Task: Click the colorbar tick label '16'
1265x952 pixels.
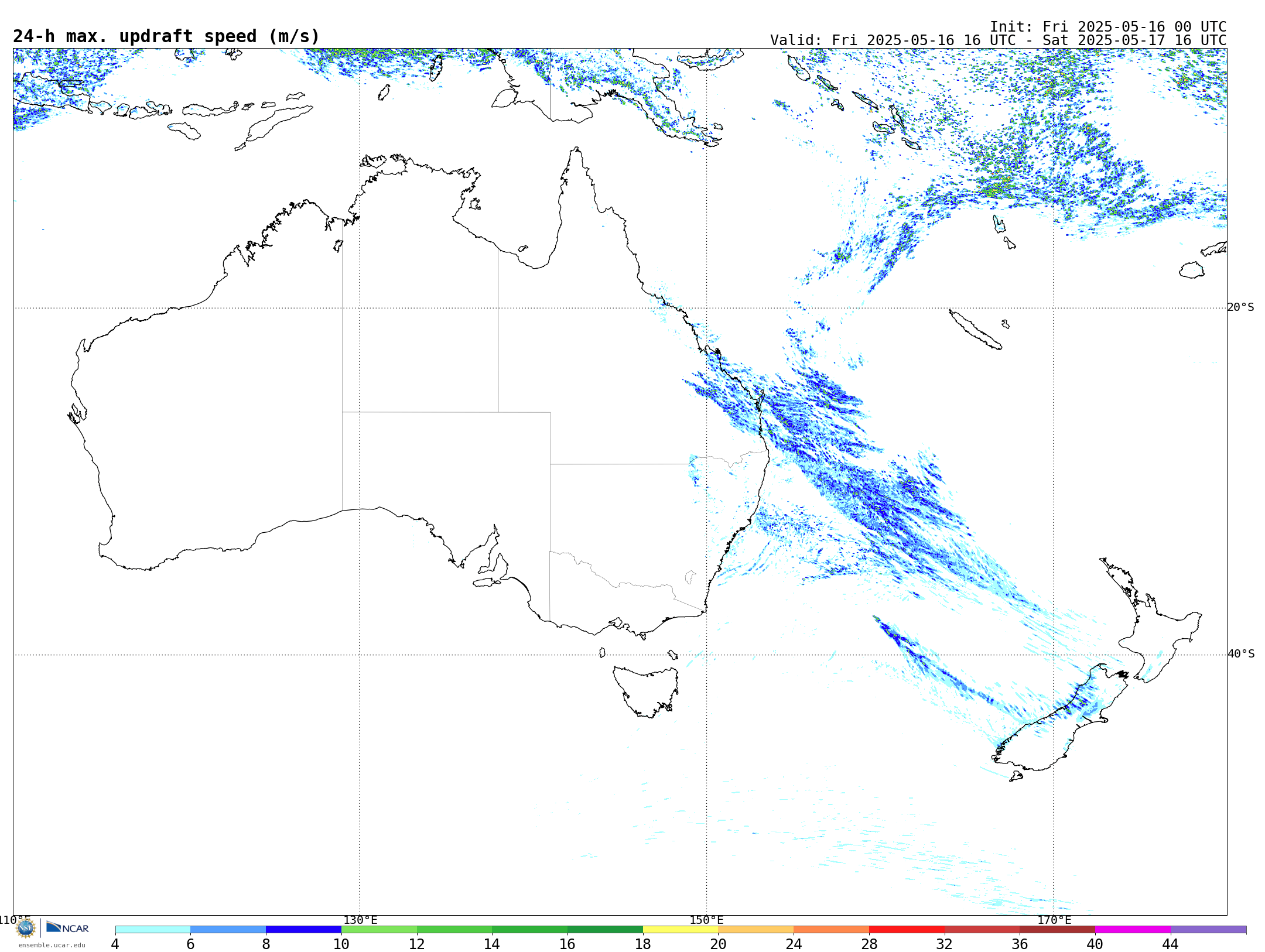Action: coord(567,944)
